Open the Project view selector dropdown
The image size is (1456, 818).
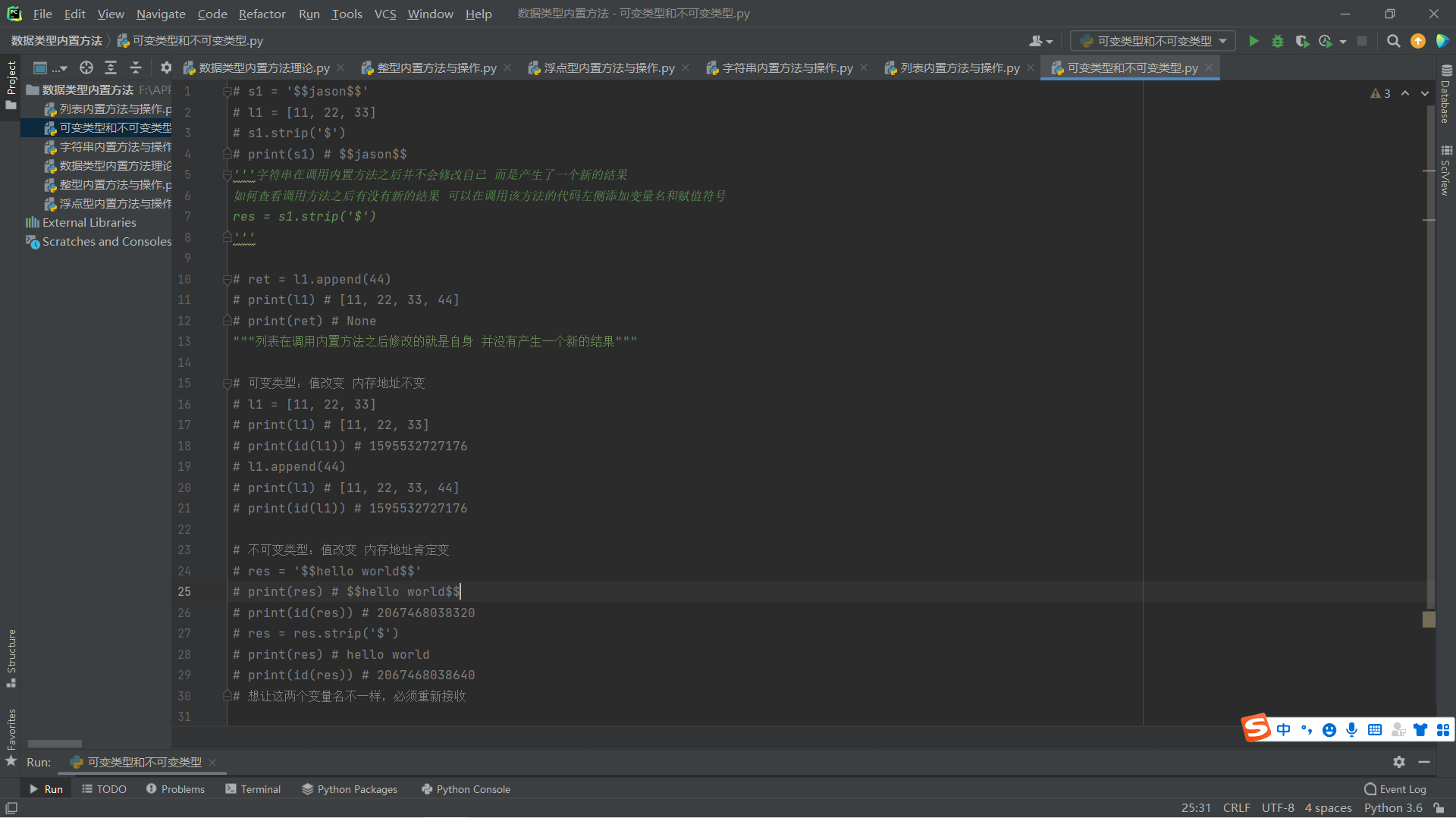click(x=50, y=67)
